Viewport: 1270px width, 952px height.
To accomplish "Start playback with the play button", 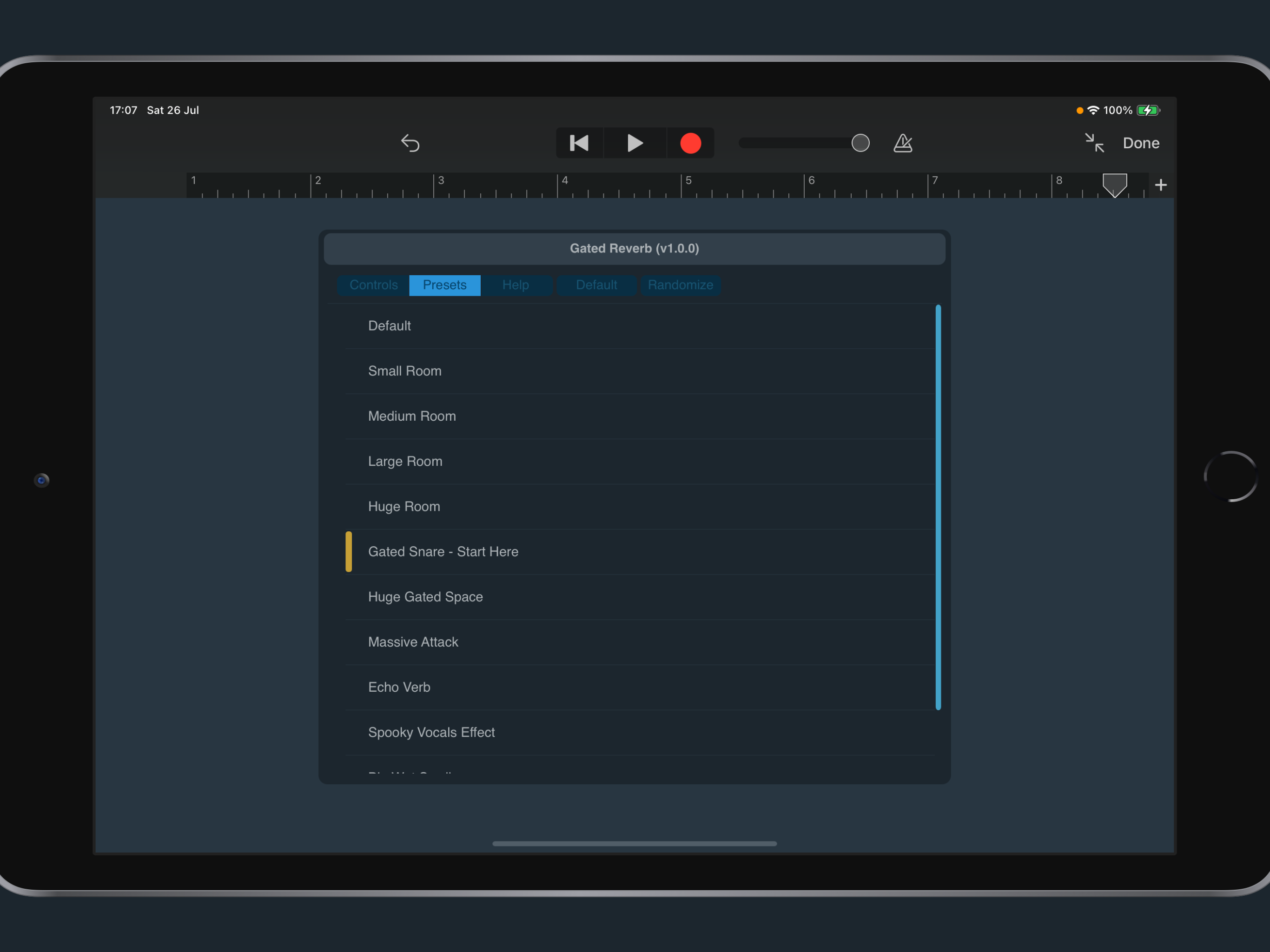I will (635, 143).
